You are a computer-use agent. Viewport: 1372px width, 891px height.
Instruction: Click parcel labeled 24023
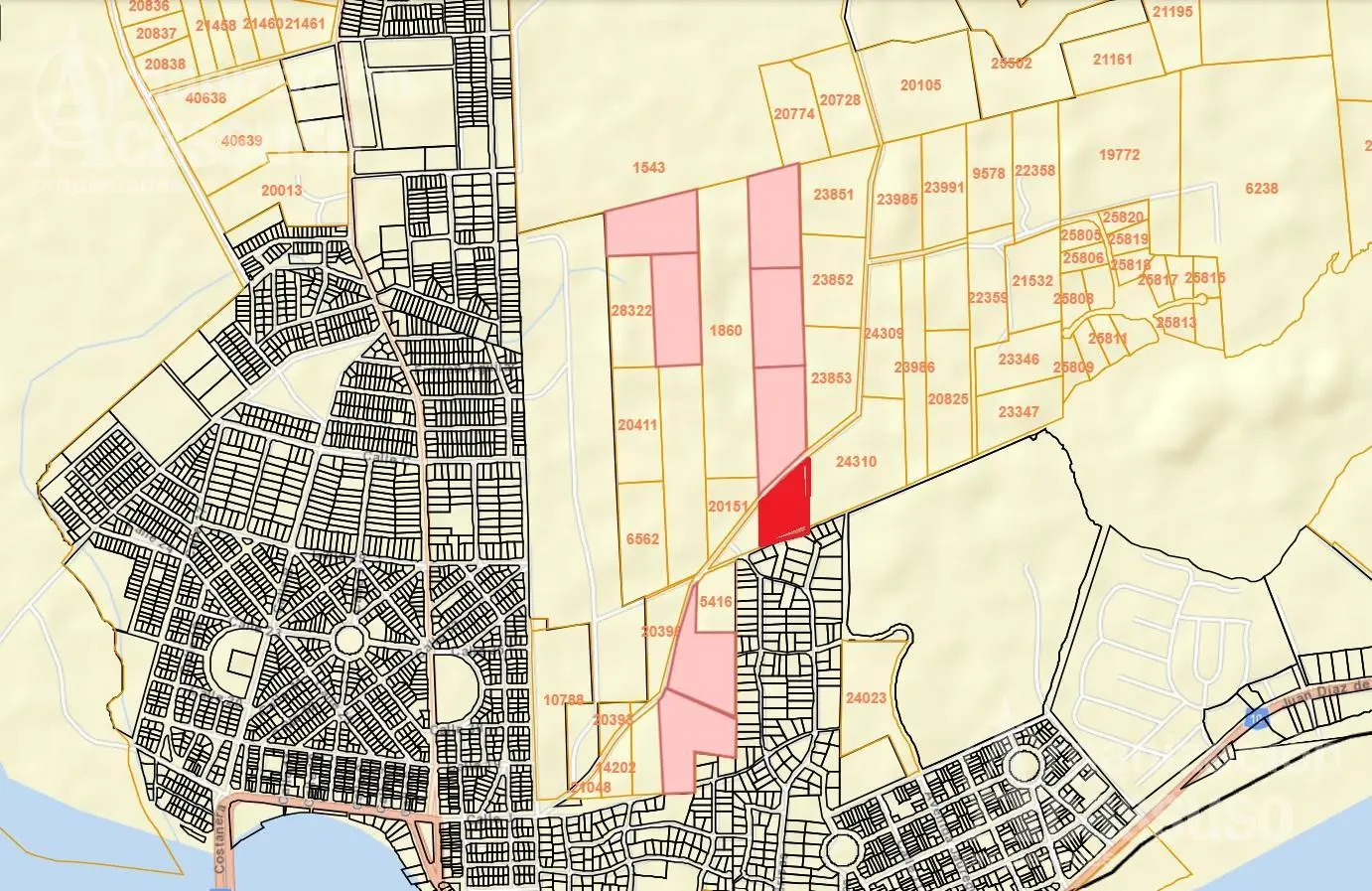[866, 698]
